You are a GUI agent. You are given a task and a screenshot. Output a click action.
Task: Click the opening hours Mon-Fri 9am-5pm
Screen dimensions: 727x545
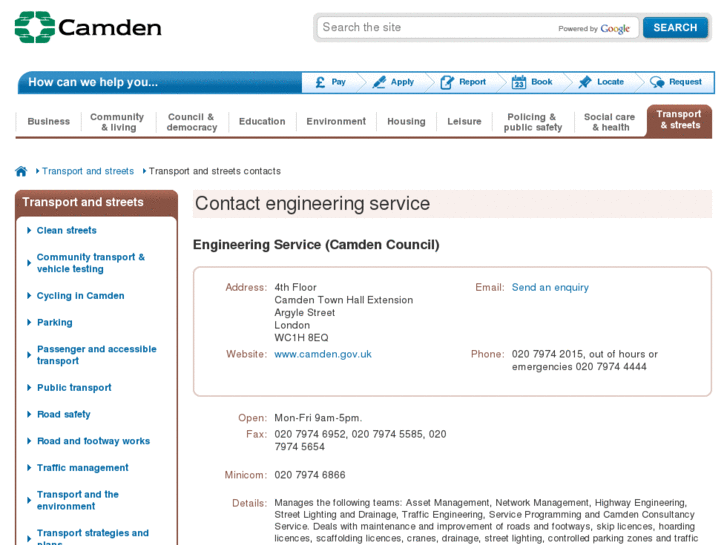pos(318,418)
